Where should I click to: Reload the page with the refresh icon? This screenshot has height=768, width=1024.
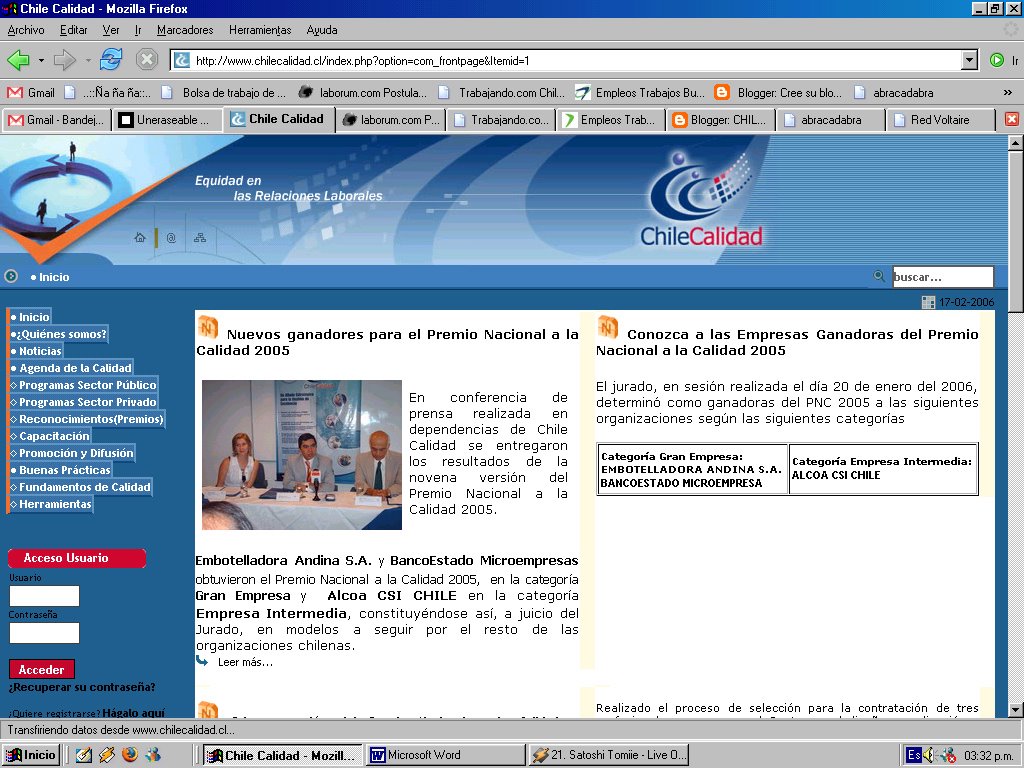[x=111, y=60]
